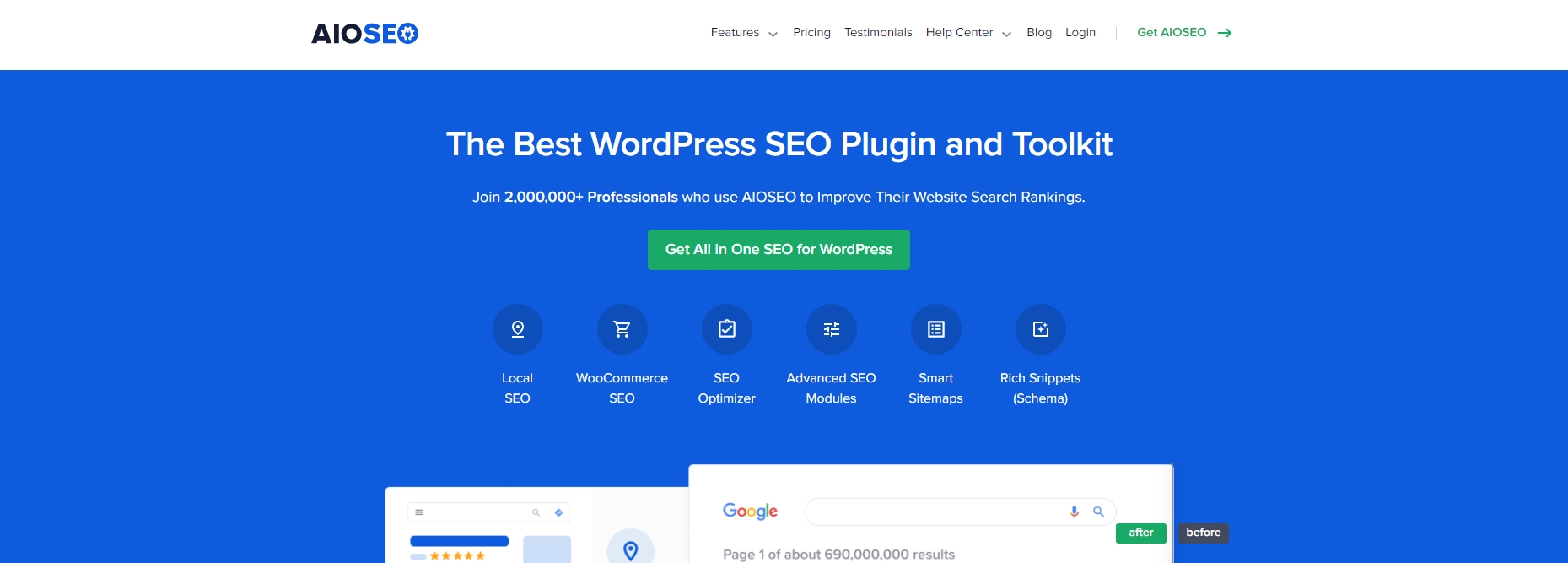
Task: Open the Rich Snippets schema icon
Action: click(1041, 329)
